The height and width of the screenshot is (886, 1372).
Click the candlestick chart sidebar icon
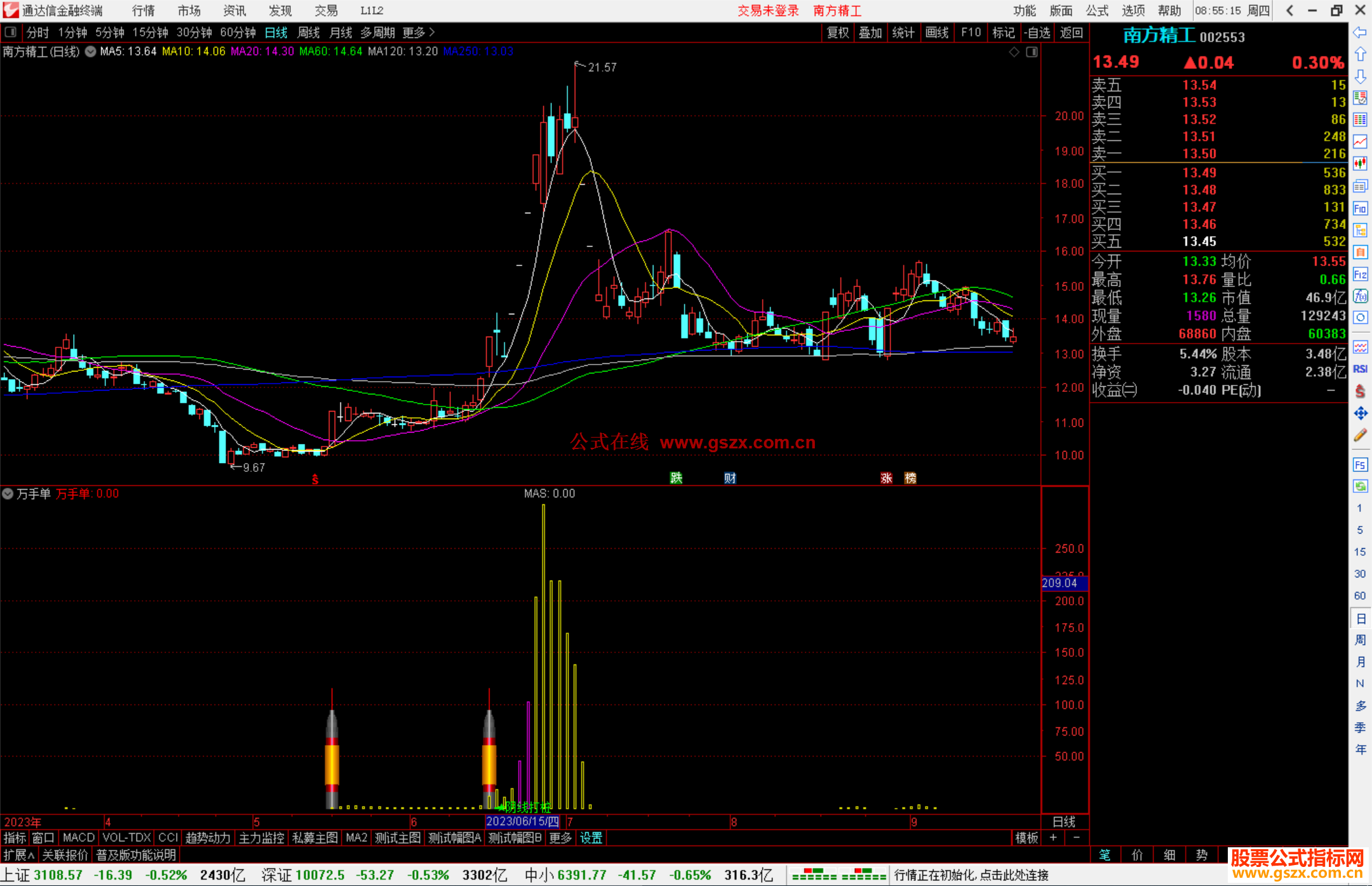pos(1360,164)
